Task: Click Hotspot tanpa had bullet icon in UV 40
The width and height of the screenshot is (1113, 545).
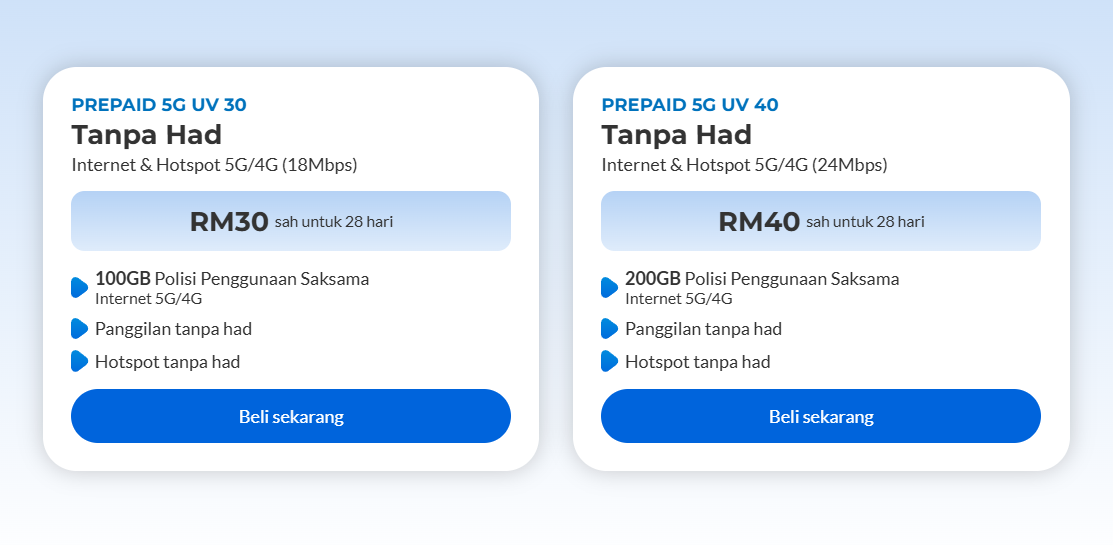Action: click(x=610, y=361)
